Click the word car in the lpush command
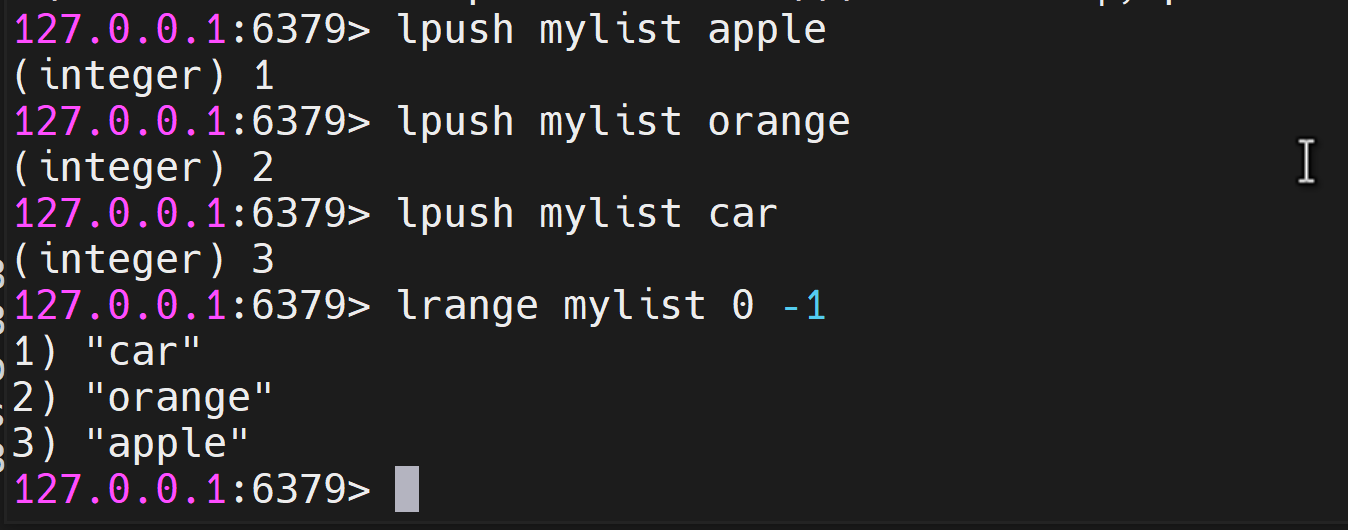Viewport: 1348px width, 530px height. (743, 214)
